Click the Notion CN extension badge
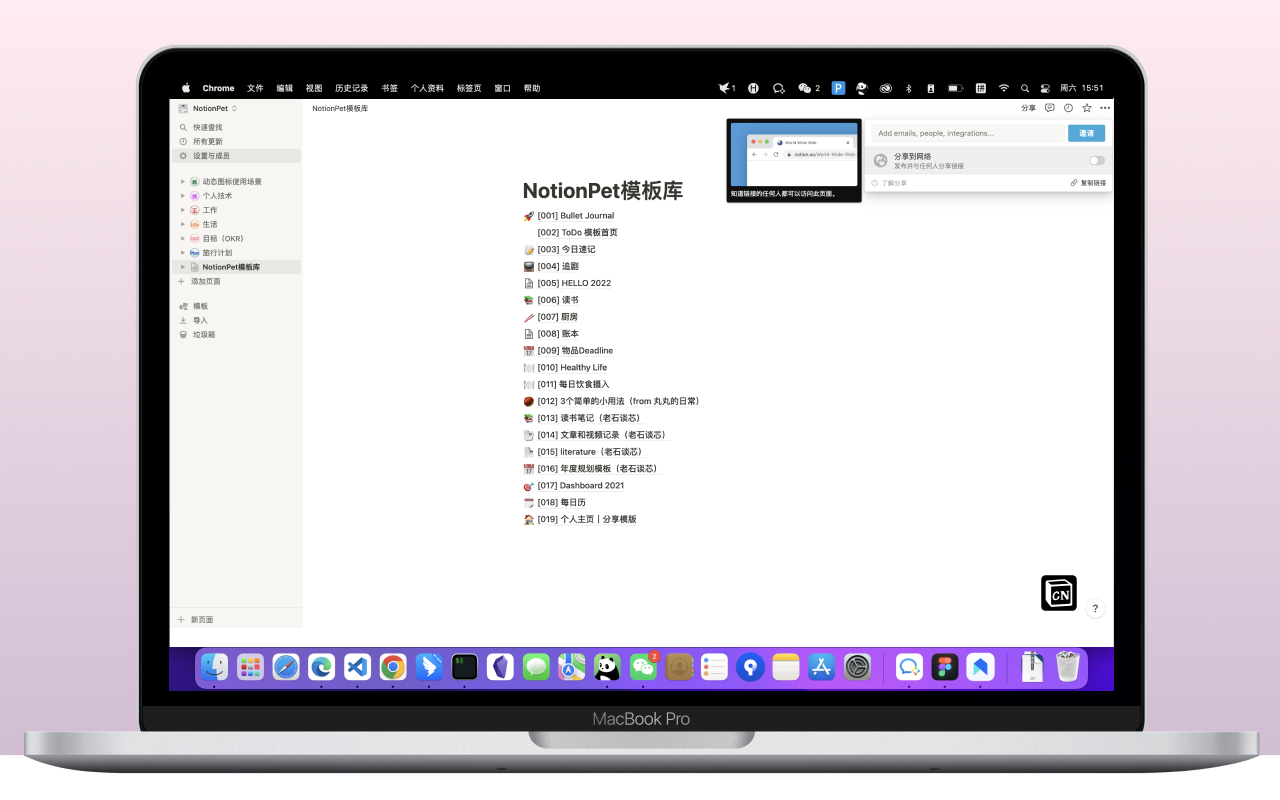This screenshot has width=1280, height=800. tap(1059, 593)
